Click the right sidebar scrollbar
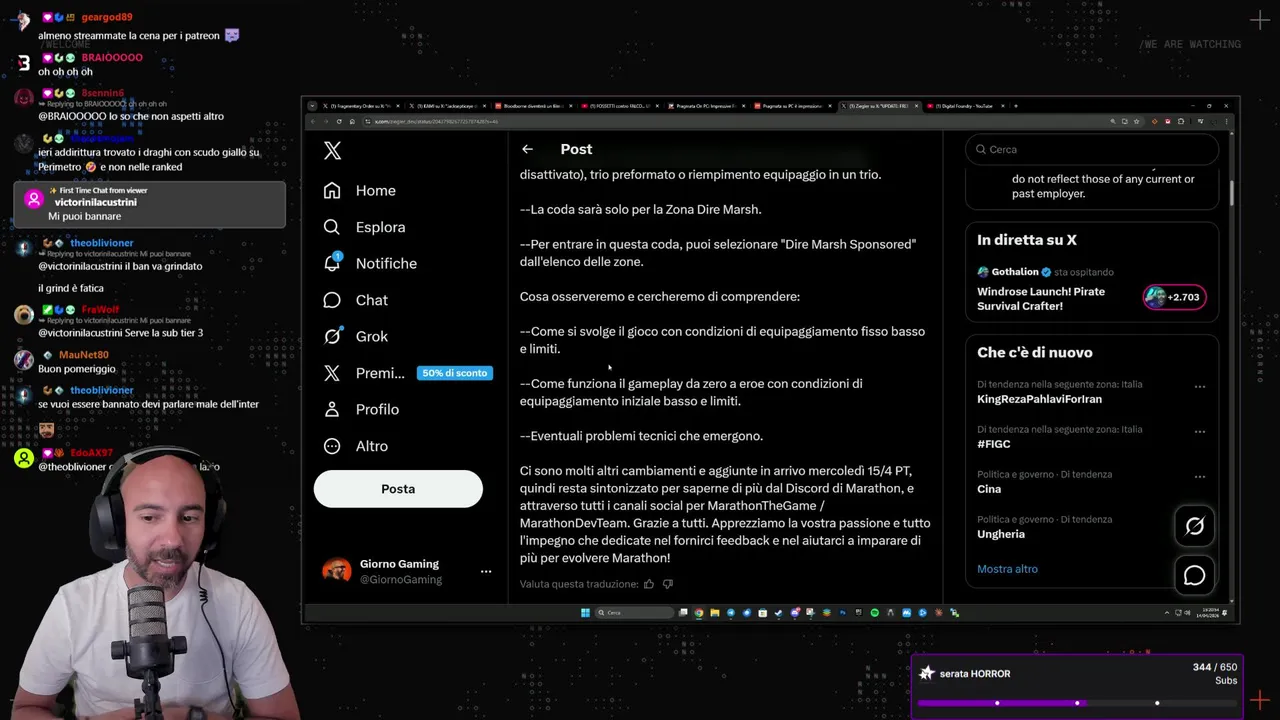The width and height of the screenshot is (1280, 720). click(1231, 193)
